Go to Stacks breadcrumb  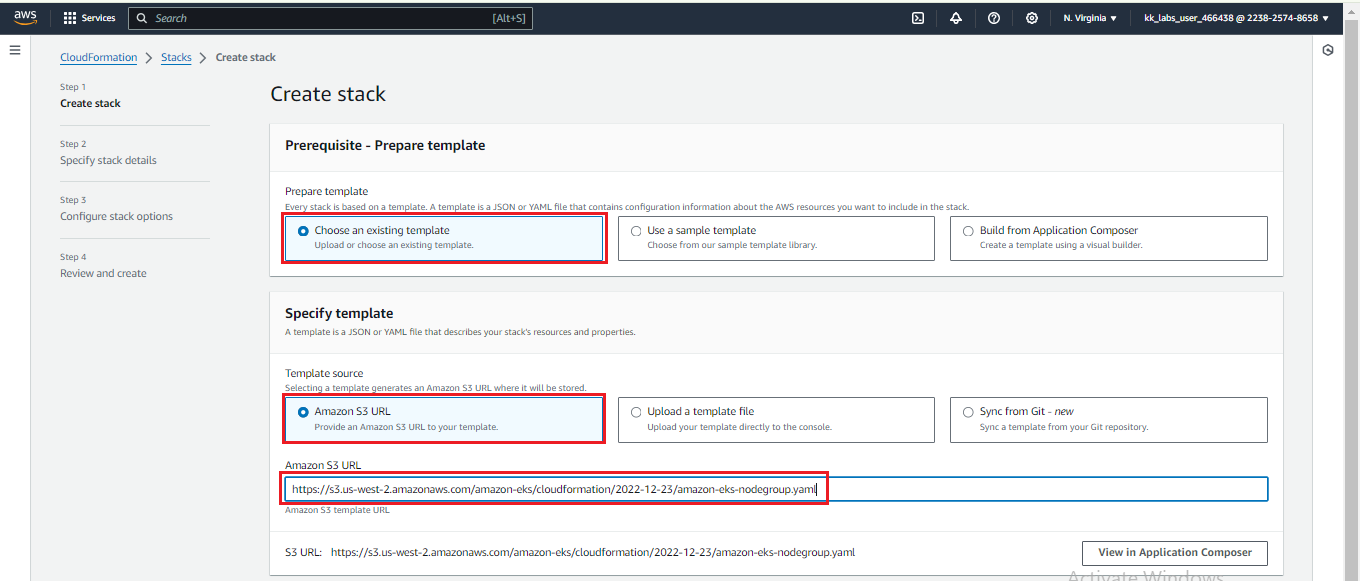tap(176, 58)
